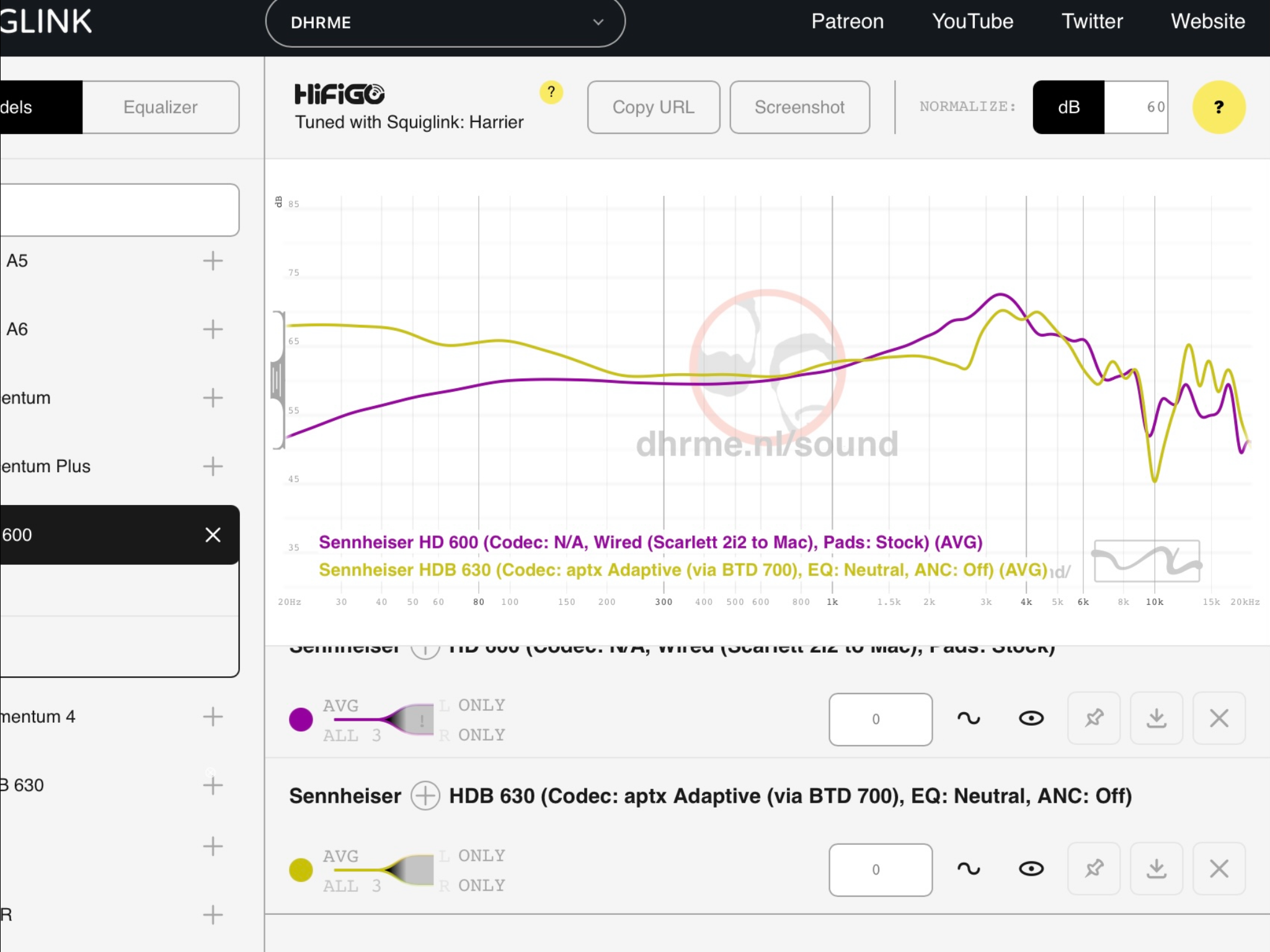
Task: Open the large yellow help button
Action: click(x=1219, y=107)
